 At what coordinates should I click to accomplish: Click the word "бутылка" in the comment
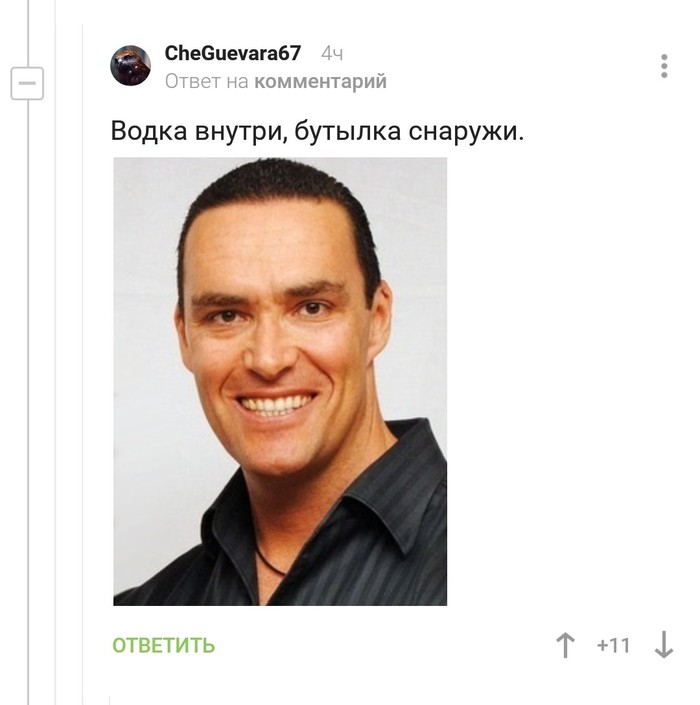click(x=348, y=131)
